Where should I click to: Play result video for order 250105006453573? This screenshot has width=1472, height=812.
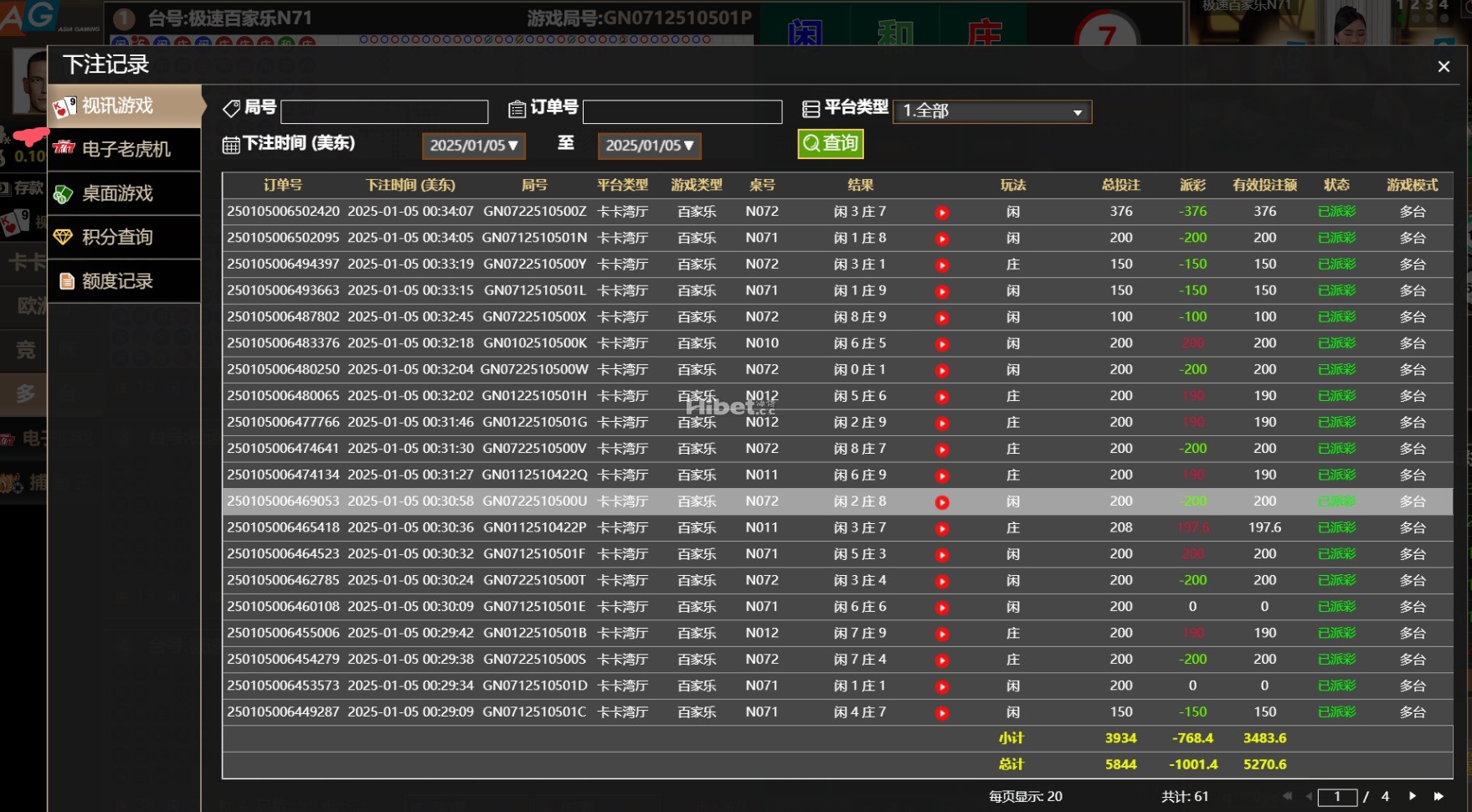[x=942, y=686]
